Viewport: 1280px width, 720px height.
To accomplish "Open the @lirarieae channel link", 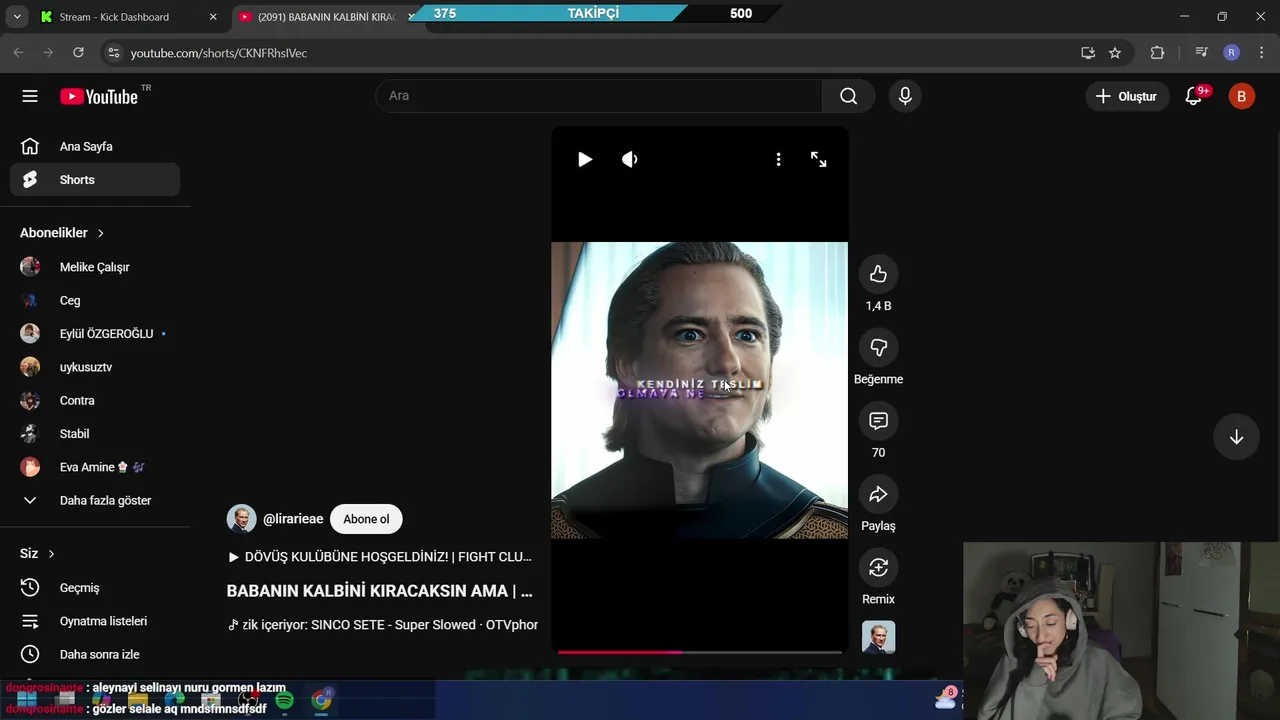I will (x=293, y=519).
